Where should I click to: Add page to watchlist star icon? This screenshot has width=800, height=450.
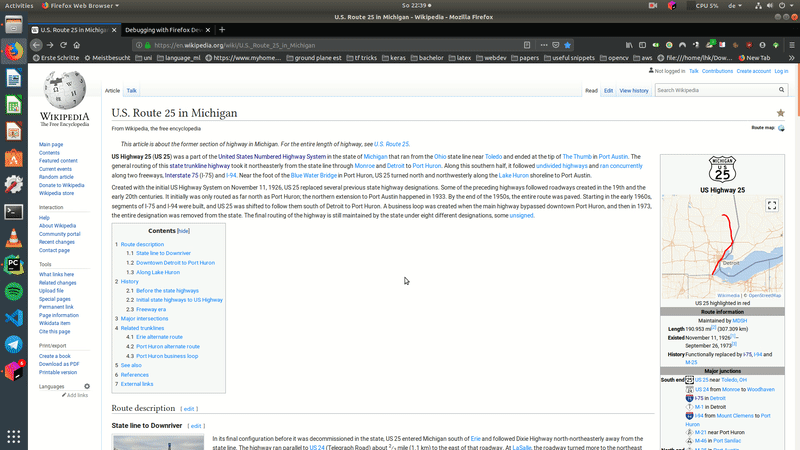[780, 113]
